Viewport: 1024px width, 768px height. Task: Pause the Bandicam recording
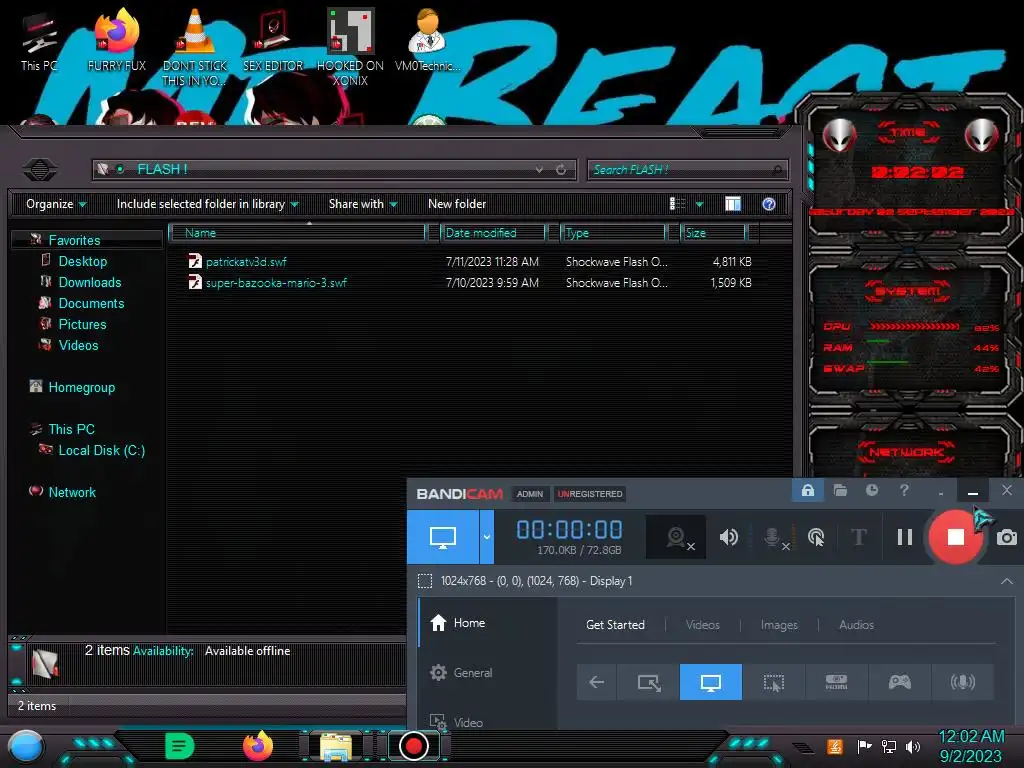(x=904, y=537)
